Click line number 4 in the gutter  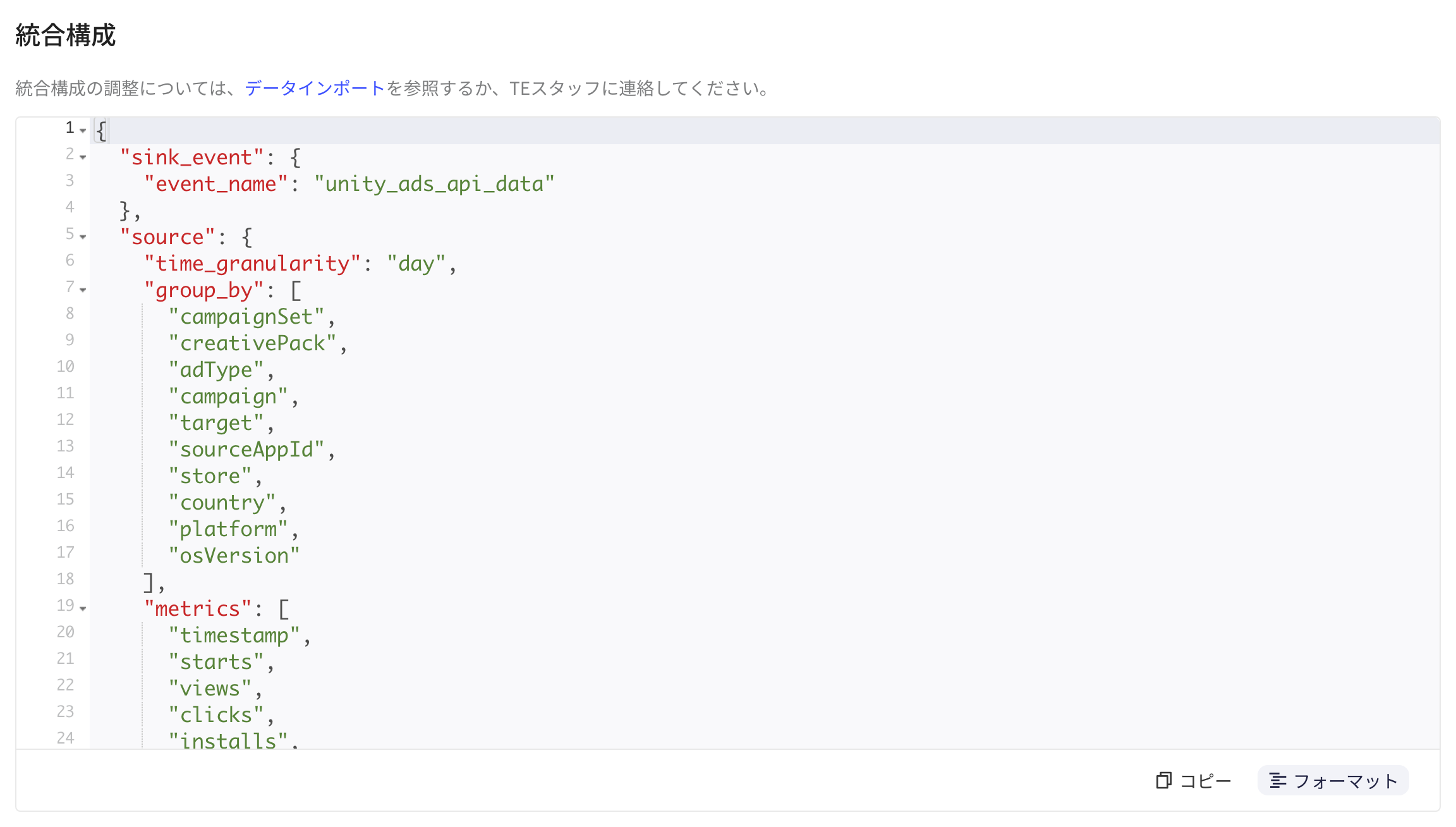click(70, 207)
